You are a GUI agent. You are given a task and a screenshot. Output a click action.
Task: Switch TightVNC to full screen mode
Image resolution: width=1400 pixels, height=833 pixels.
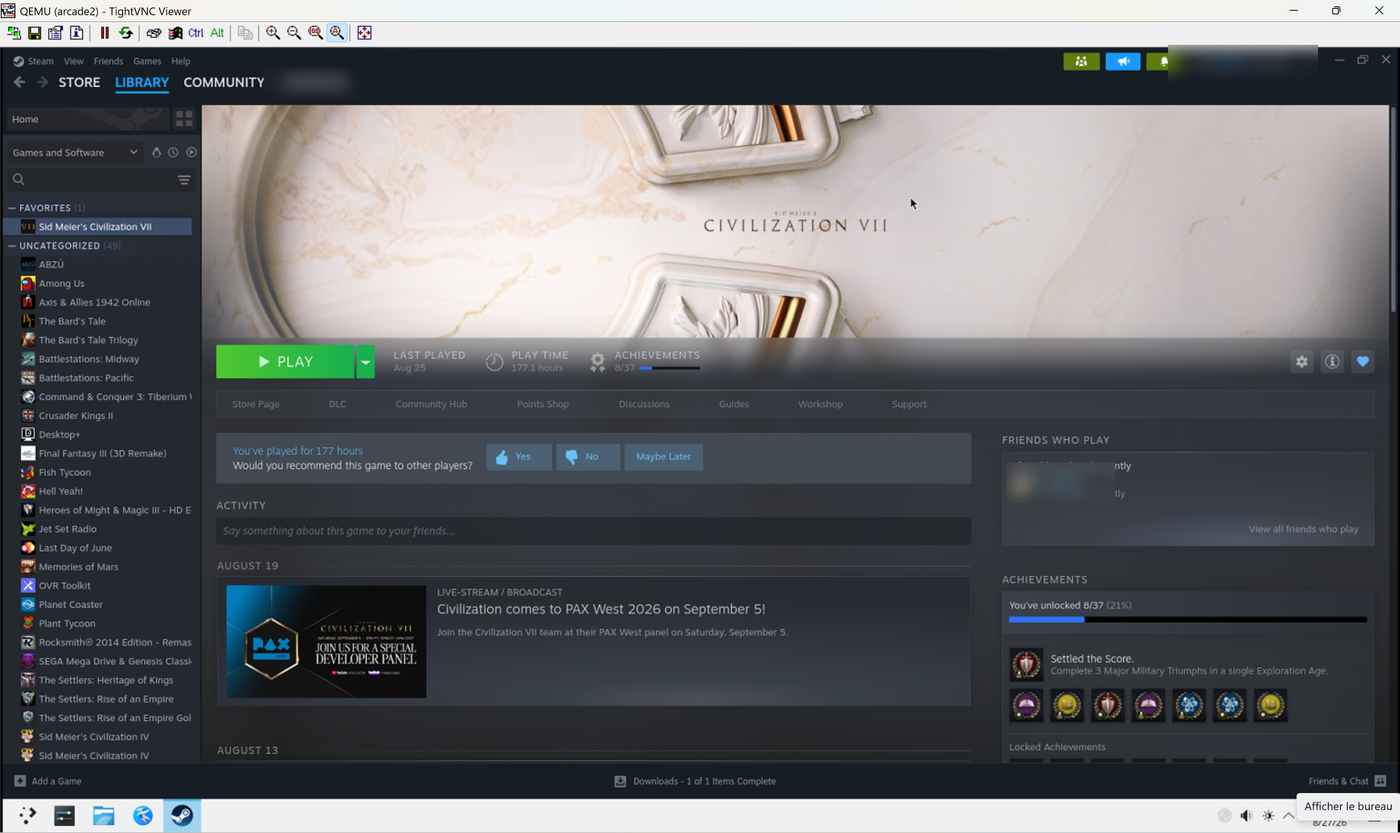364,33
